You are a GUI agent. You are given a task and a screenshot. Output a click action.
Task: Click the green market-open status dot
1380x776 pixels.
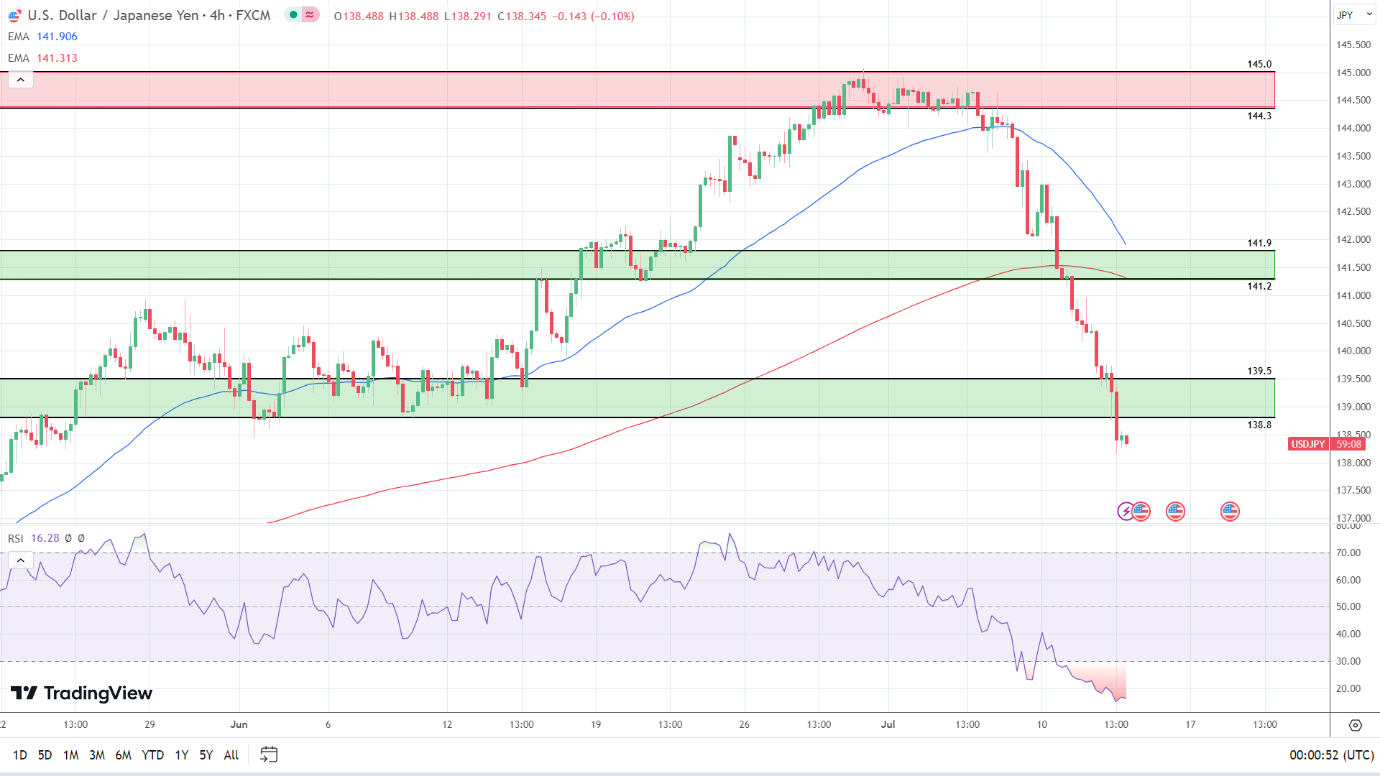click(x=291, y=16)
